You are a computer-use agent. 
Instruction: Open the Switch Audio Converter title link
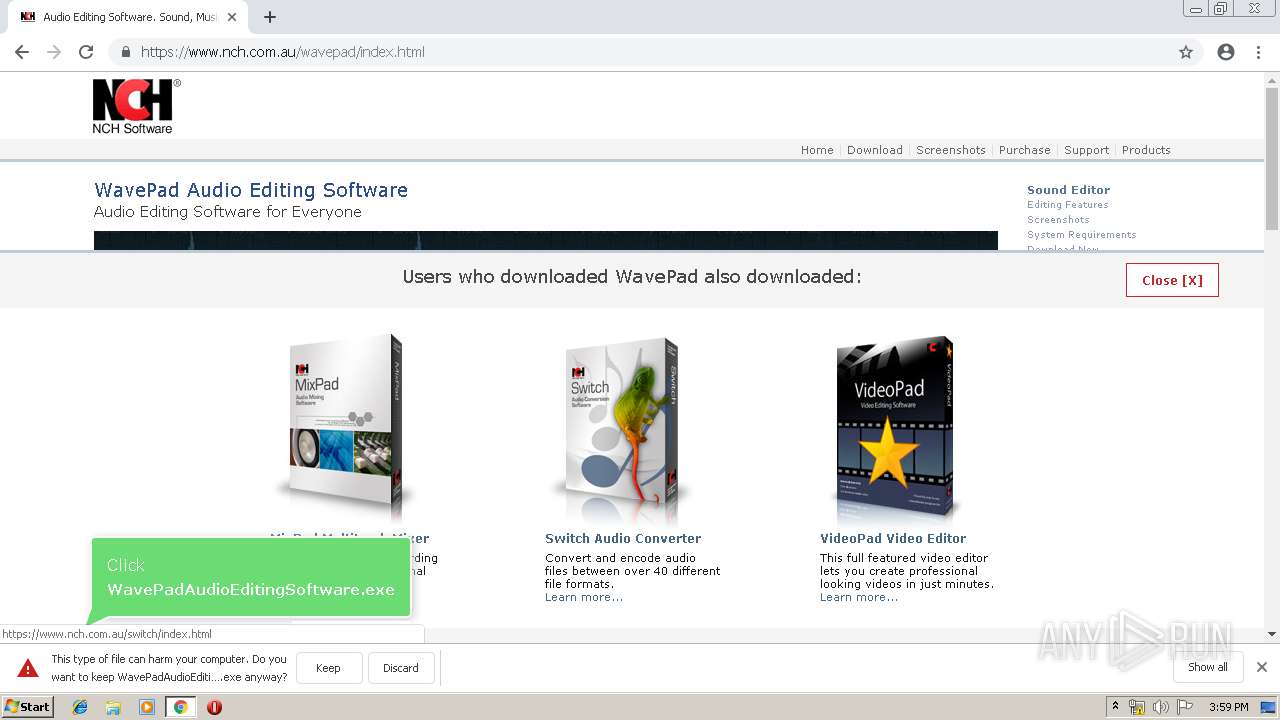(623, 538)
